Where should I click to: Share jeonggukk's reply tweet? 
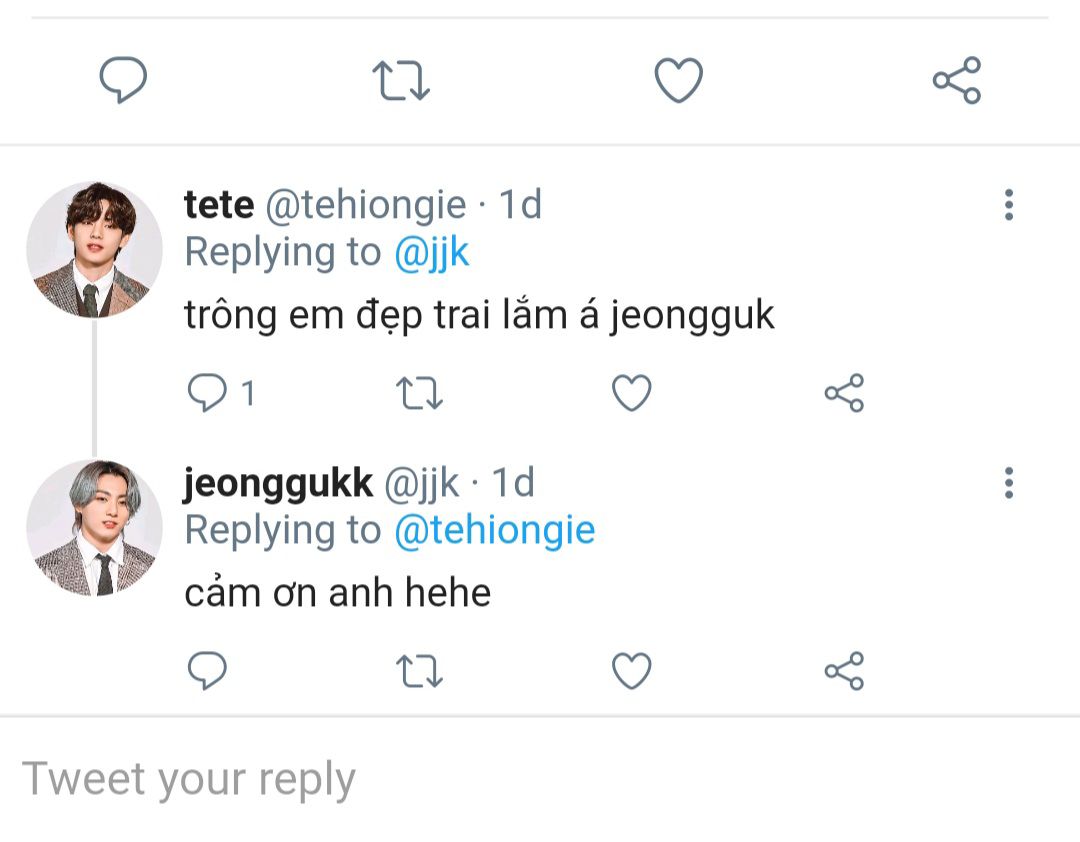click(843, 671)
